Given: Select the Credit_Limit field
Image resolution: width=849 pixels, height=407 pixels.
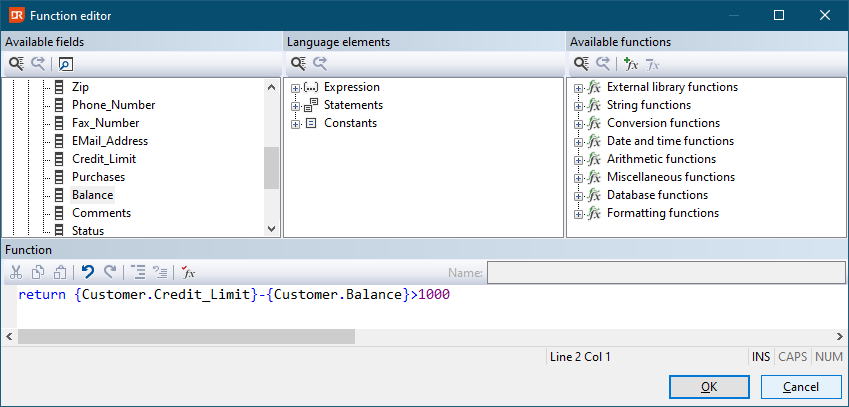Looking at the screenshot, I should pos(104,159).
